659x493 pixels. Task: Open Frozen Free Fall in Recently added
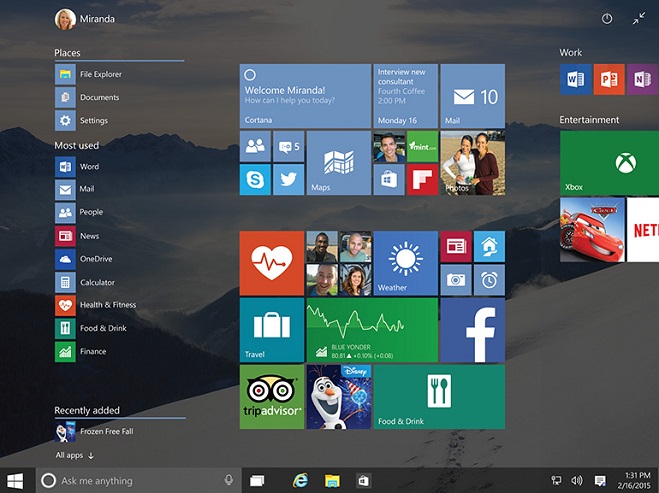point(94,432)
